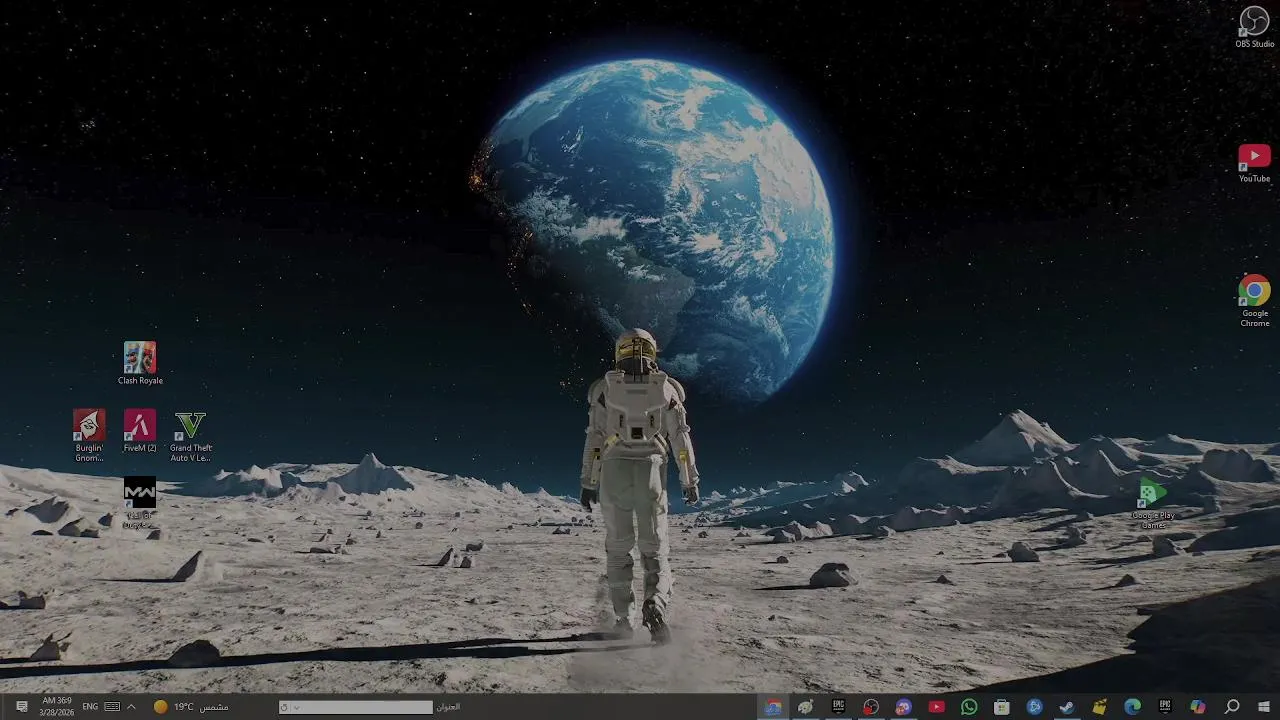
Task: Select the FiveM (2) desktop shortcut
Action: pyautogui.click(x=140, y=431)
